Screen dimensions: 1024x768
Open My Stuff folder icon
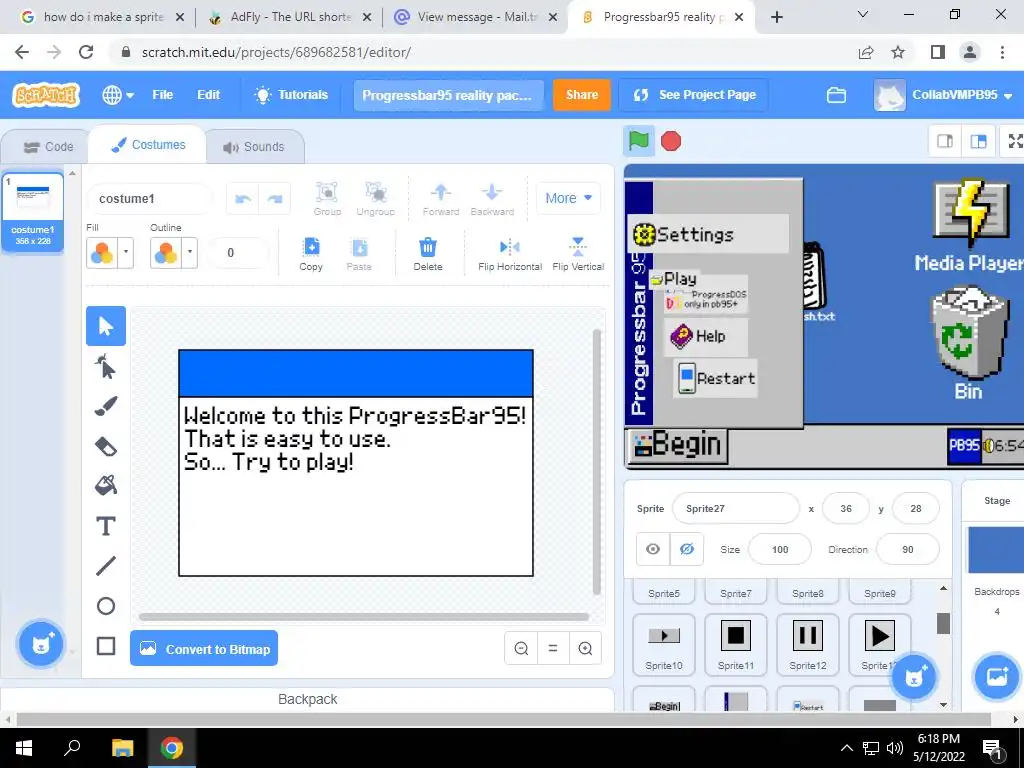tap(836, 95)
